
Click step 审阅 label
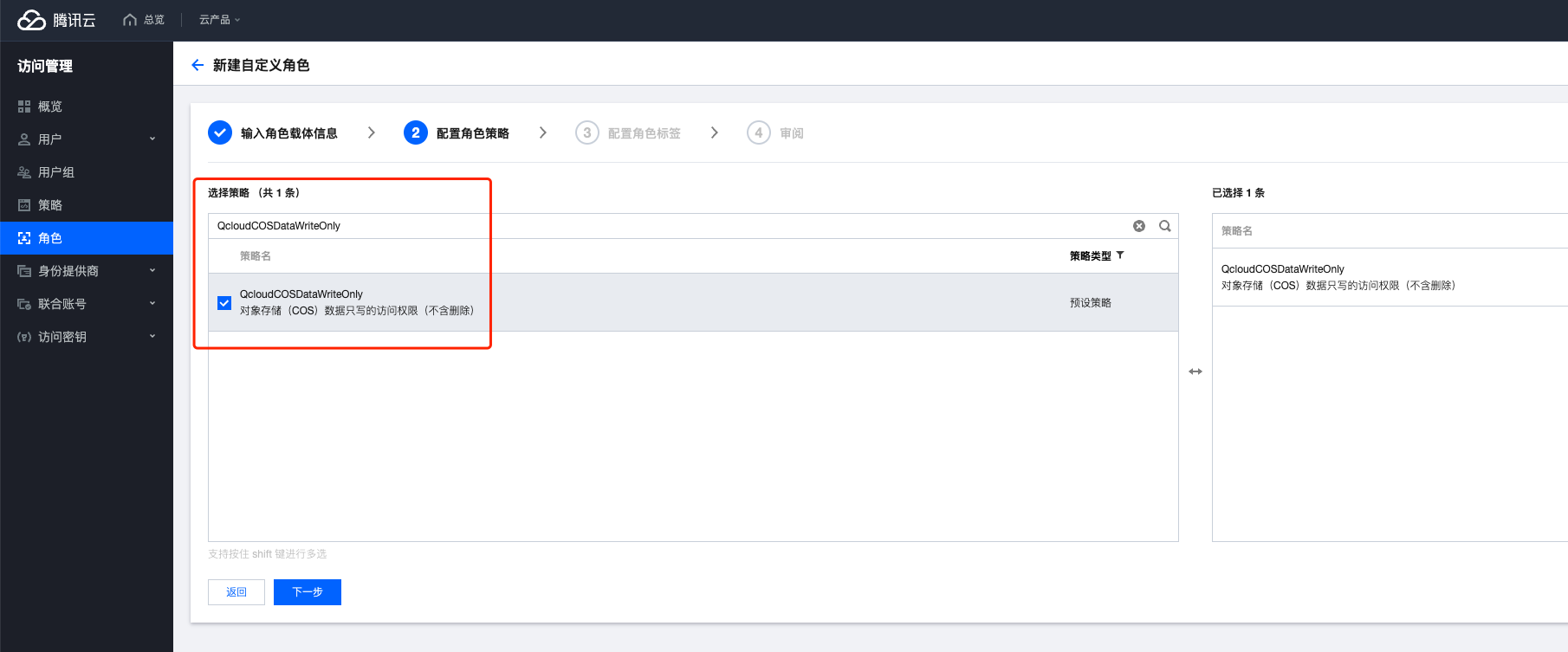pyautogui.click(x=792, y=133)
